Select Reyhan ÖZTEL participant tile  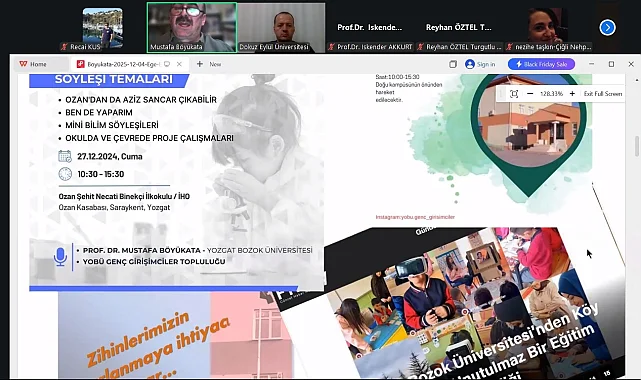click(x=459, y=28)
